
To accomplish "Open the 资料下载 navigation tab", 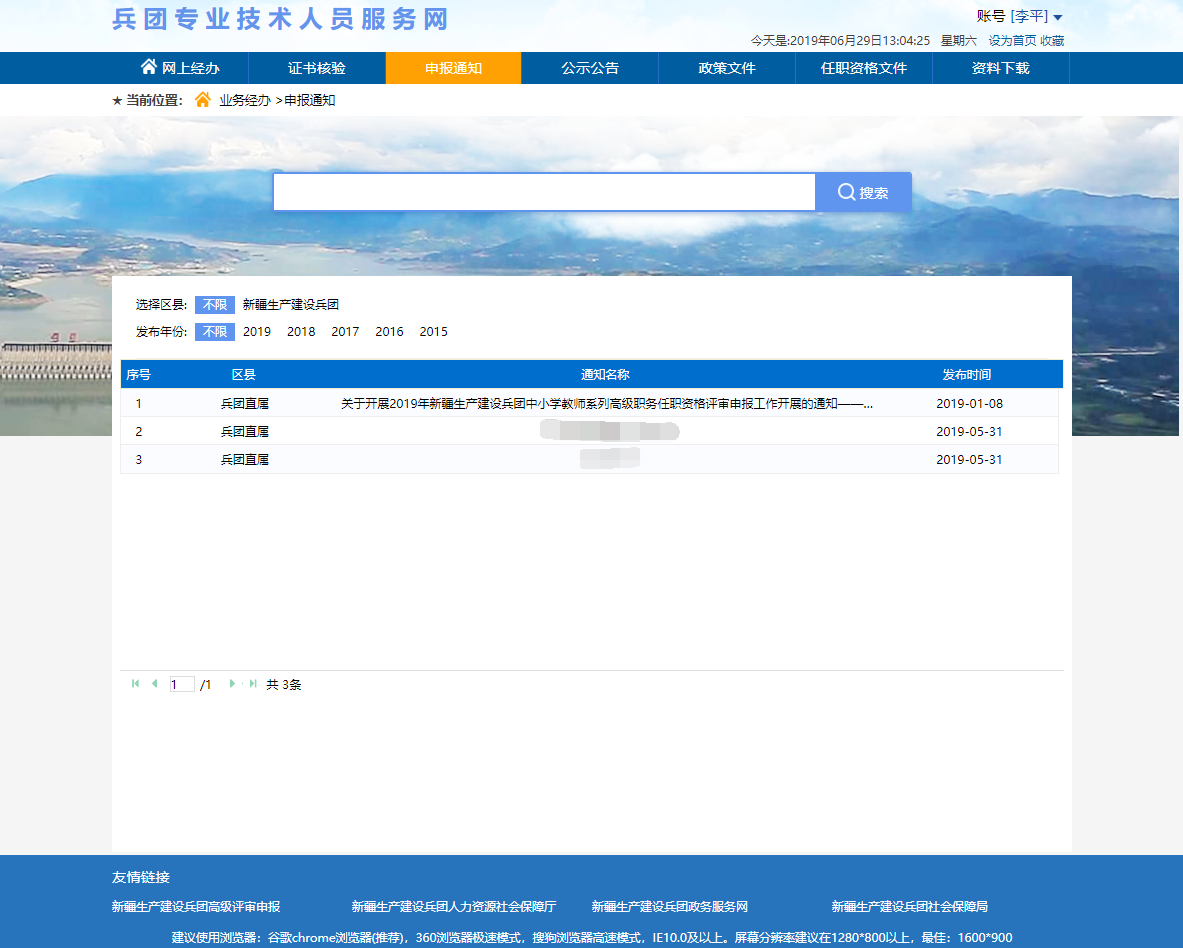I will 1000,68.
